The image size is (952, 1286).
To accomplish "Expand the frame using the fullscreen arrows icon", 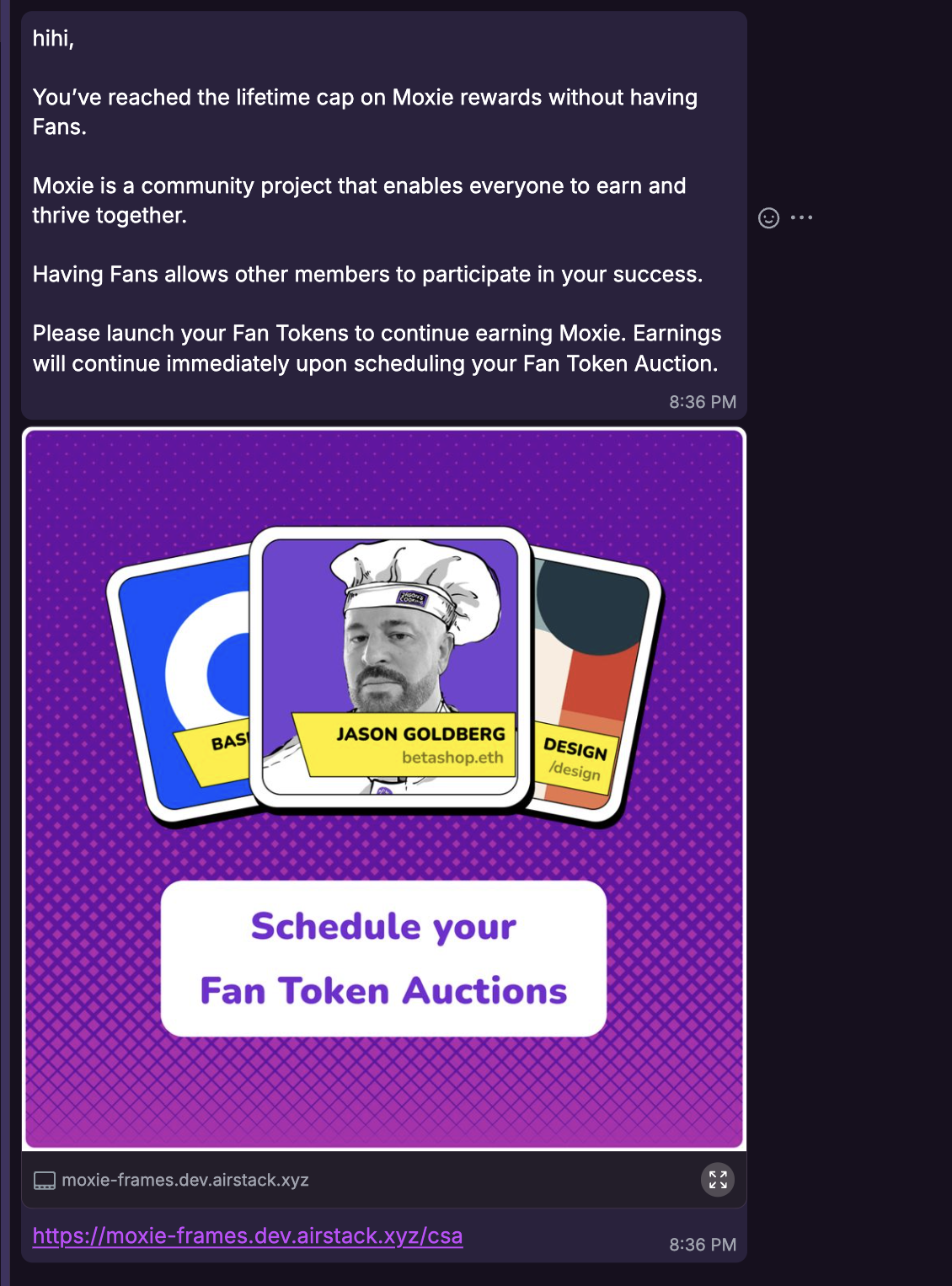I will [x=718, y=1180].
